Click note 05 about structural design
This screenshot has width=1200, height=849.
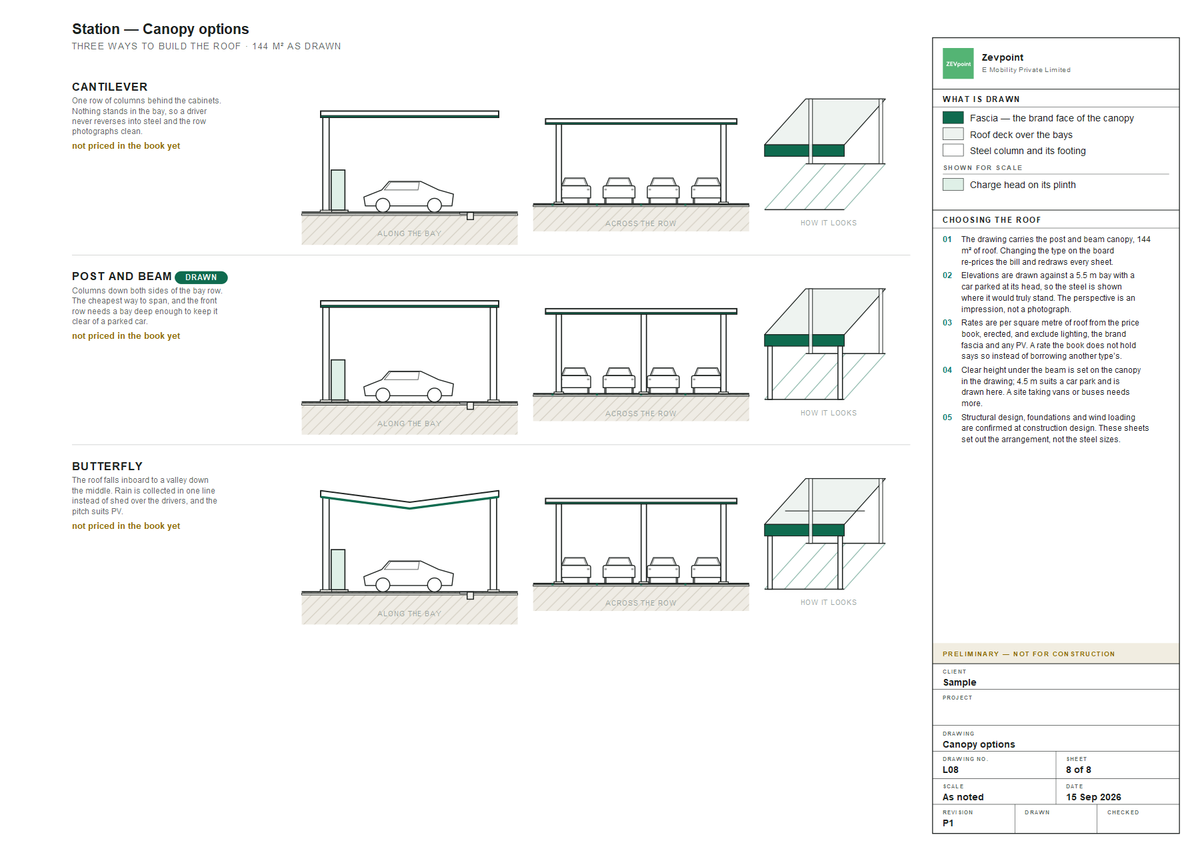click(x=1047, y=428)
